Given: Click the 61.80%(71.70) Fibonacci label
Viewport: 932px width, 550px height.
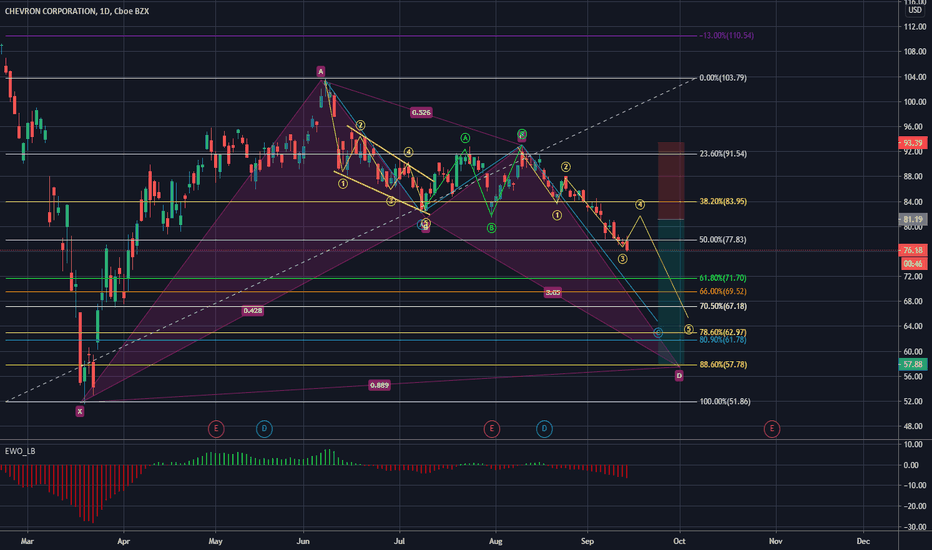Looking at the screenshot, I should pos(723,278).
